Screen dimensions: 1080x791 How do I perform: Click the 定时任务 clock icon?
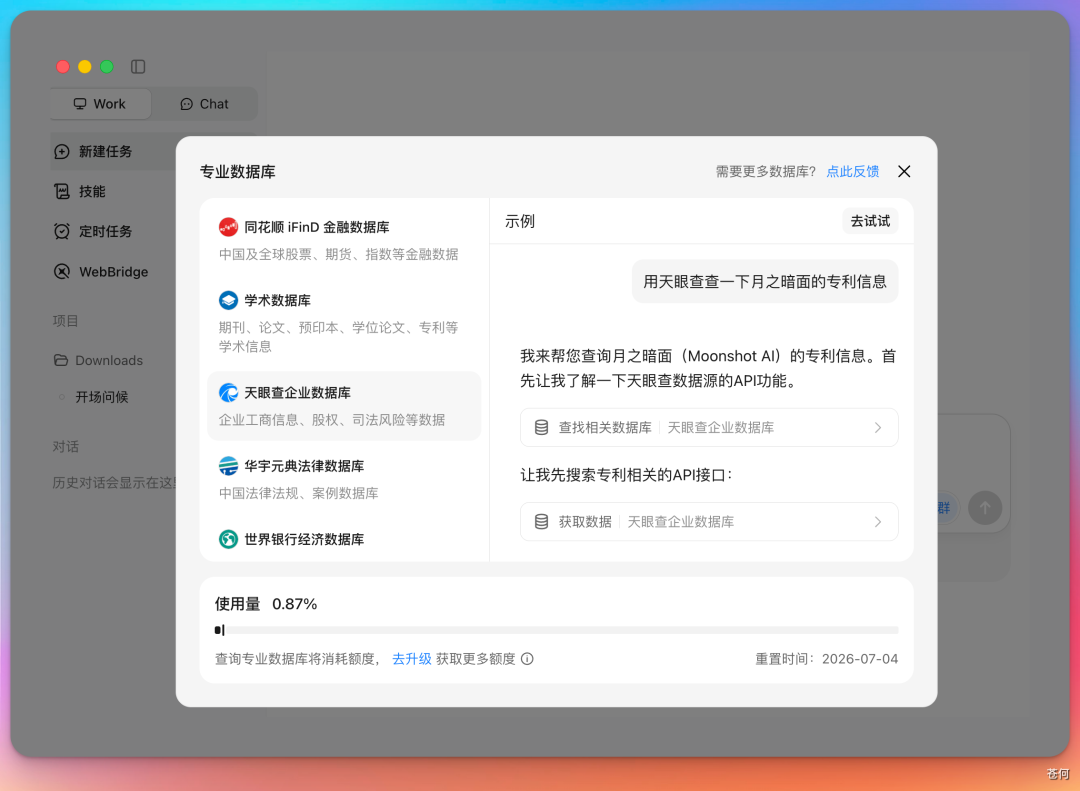point(62,232)
